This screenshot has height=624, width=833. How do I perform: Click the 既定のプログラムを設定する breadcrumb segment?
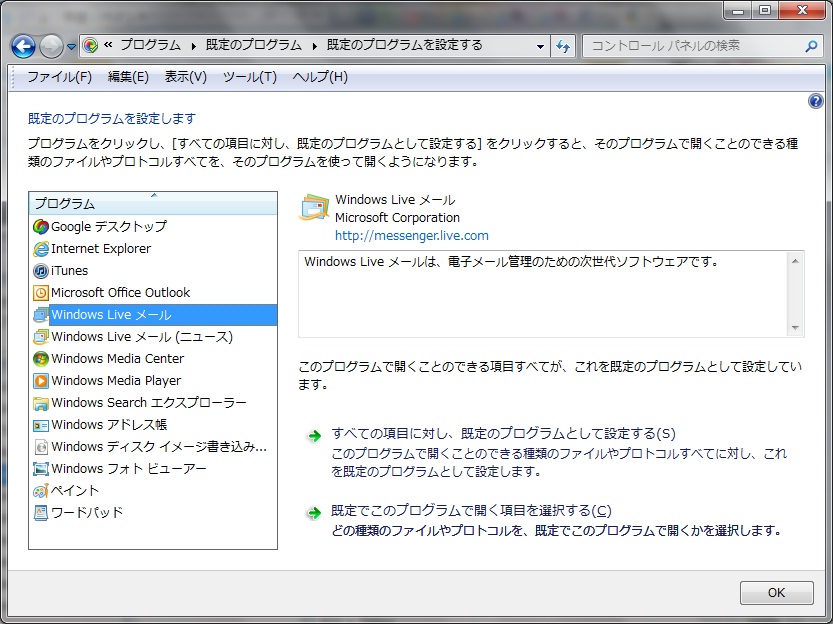405,45
